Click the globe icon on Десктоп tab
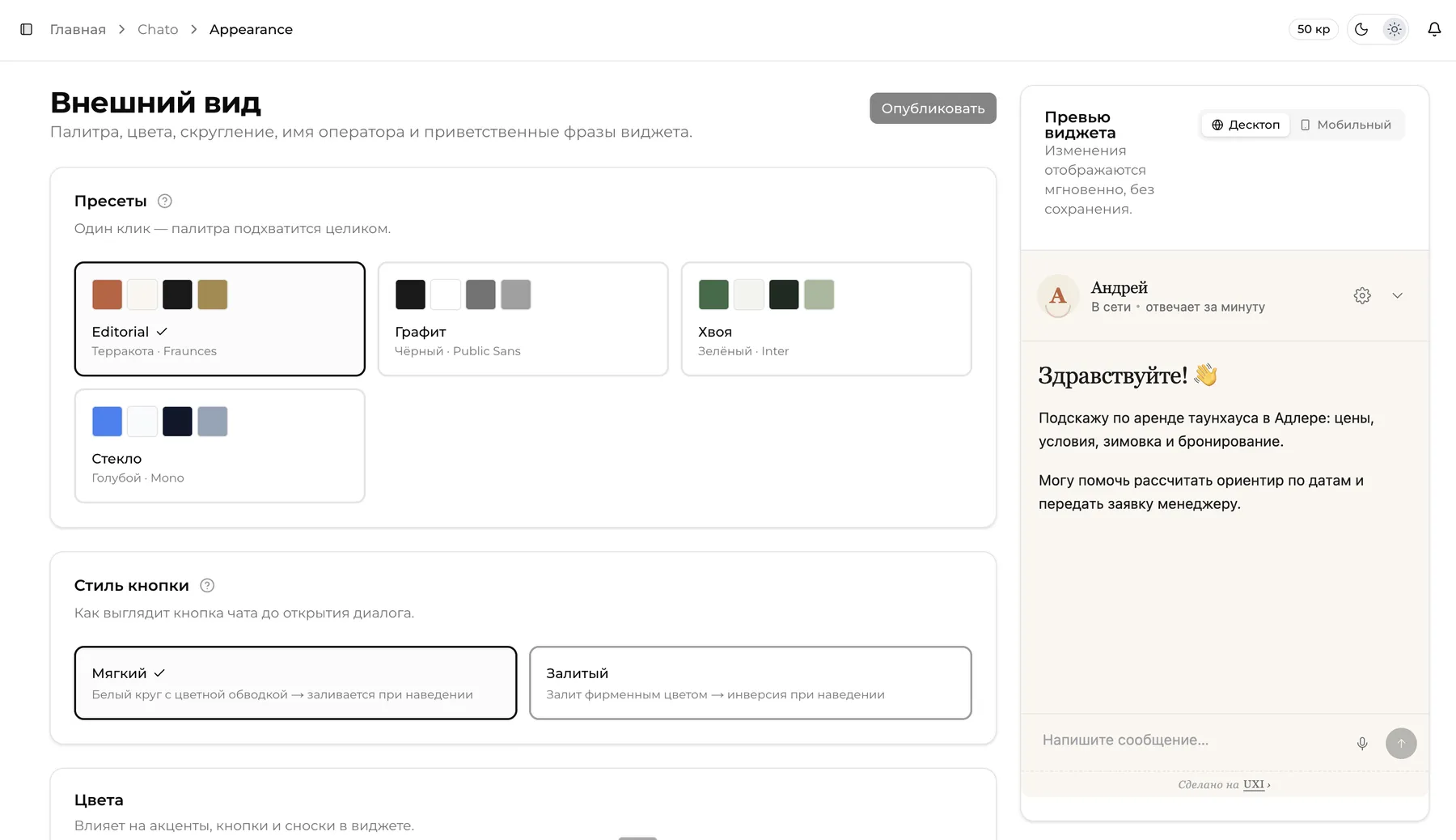This screenshot has width=1456, height=840. click(x=1217, y=125)
